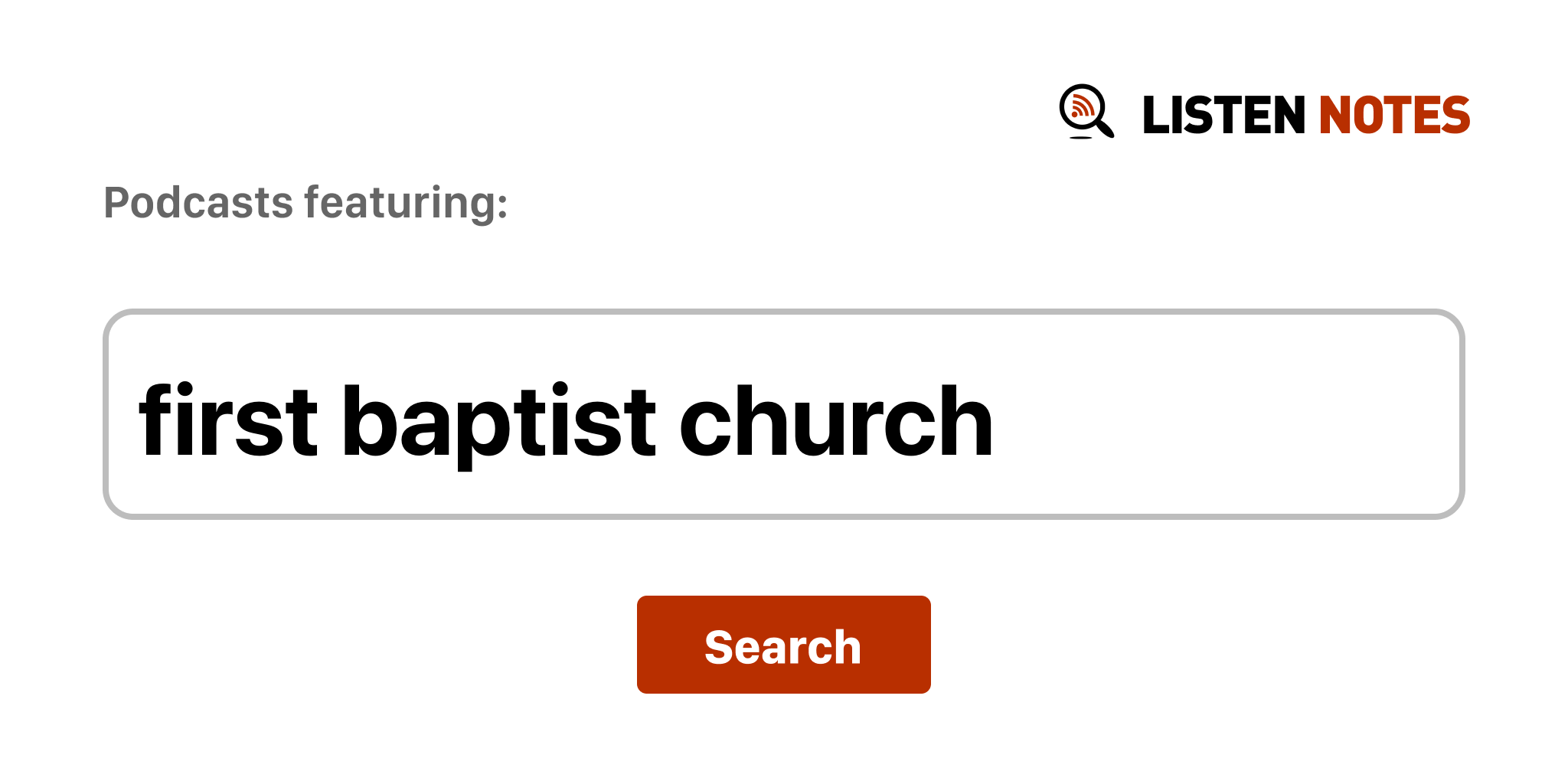Click the LISTEN NOTES brand text

[x=1305, y=115]
